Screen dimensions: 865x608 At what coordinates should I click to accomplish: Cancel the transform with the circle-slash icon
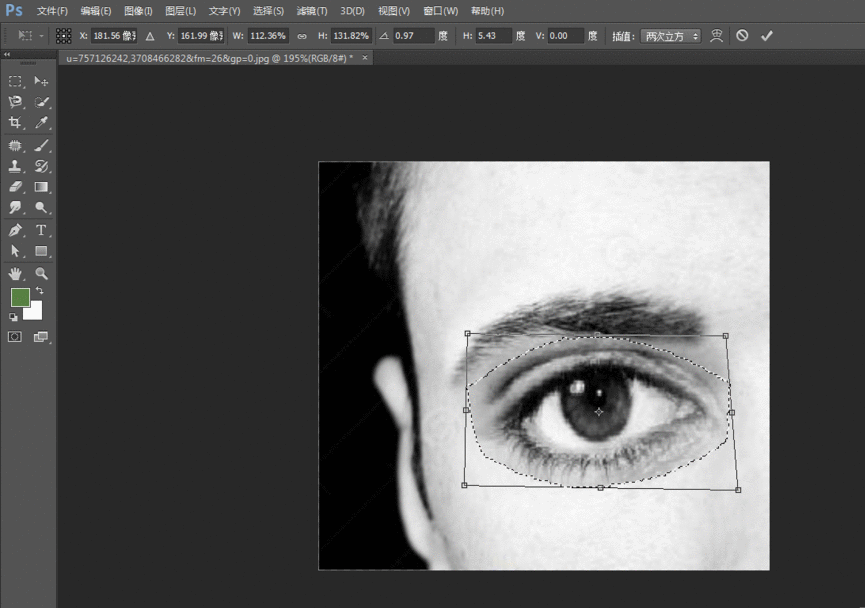point(742,35)
